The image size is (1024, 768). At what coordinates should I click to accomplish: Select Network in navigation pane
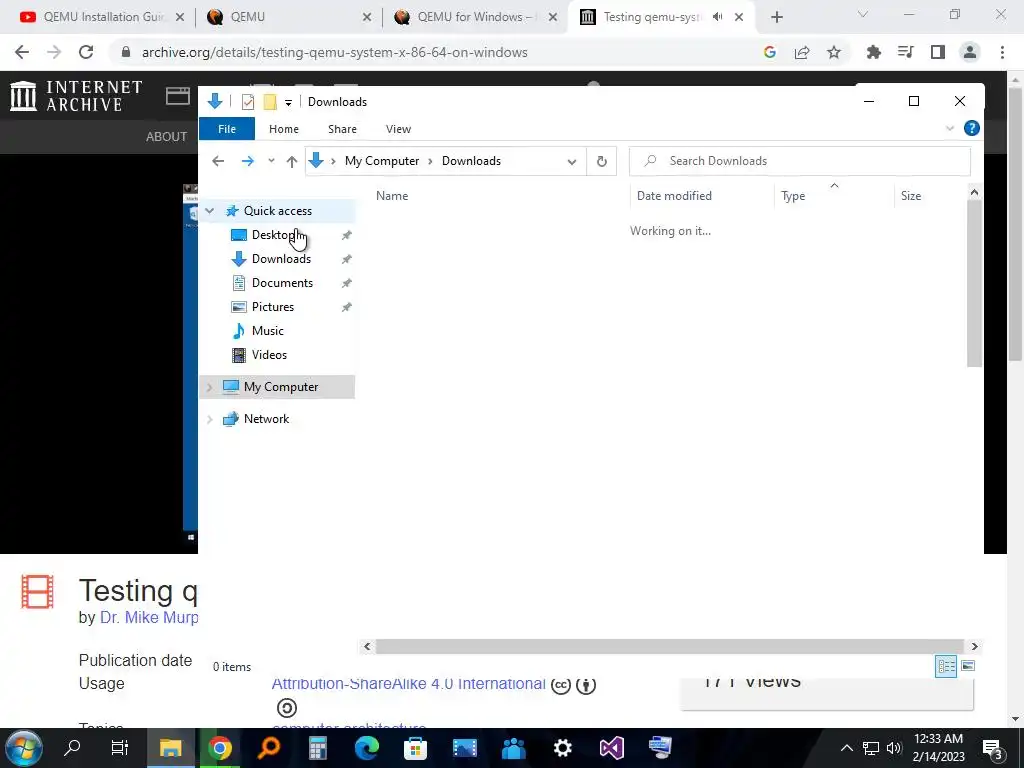coord(266,419)
